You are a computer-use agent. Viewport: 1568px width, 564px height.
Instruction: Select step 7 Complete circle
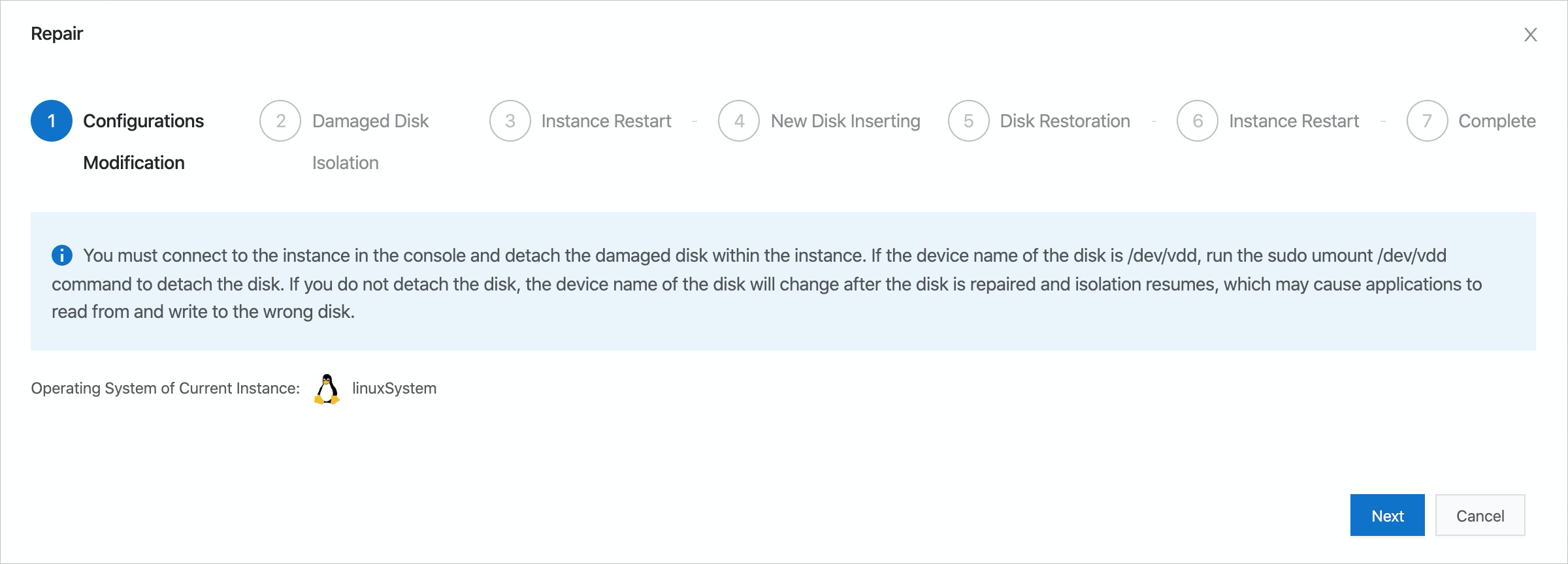1428,120
